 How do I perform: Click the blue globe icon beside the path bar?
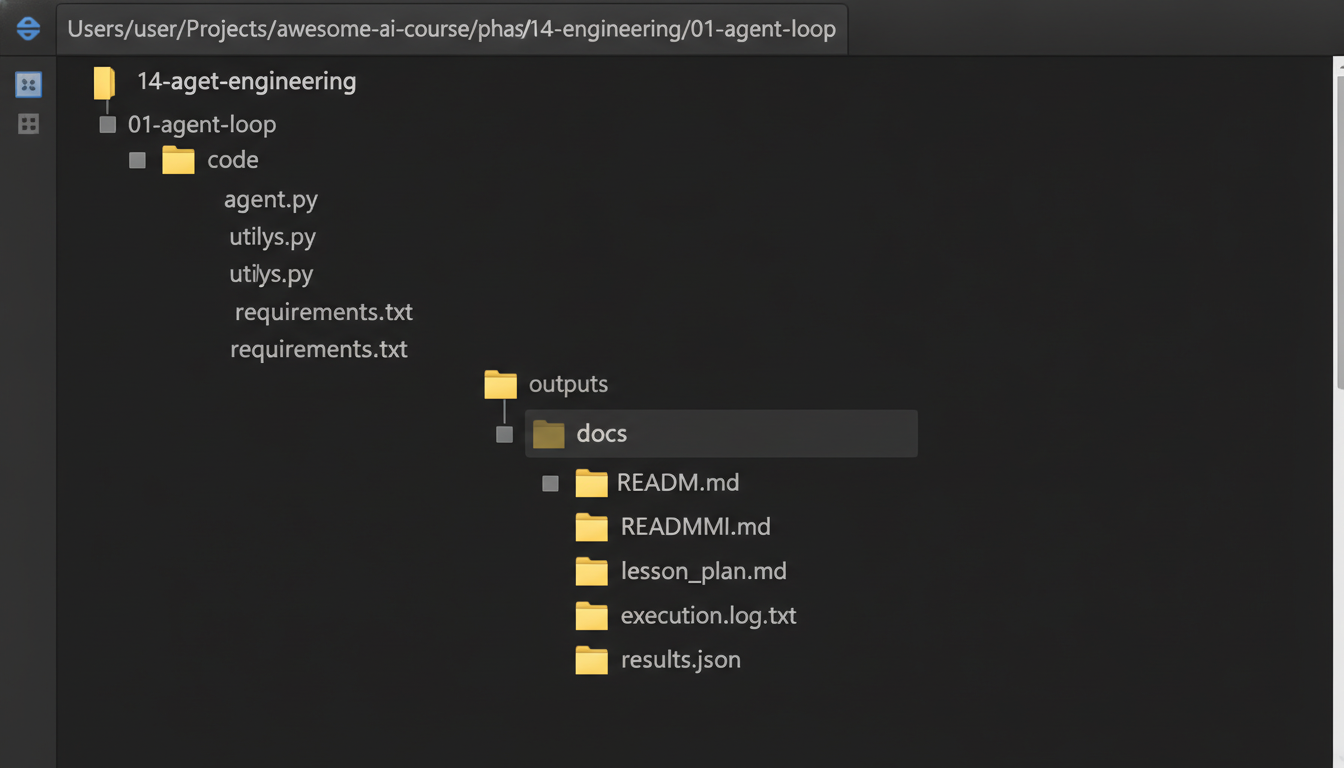[28, 29]
